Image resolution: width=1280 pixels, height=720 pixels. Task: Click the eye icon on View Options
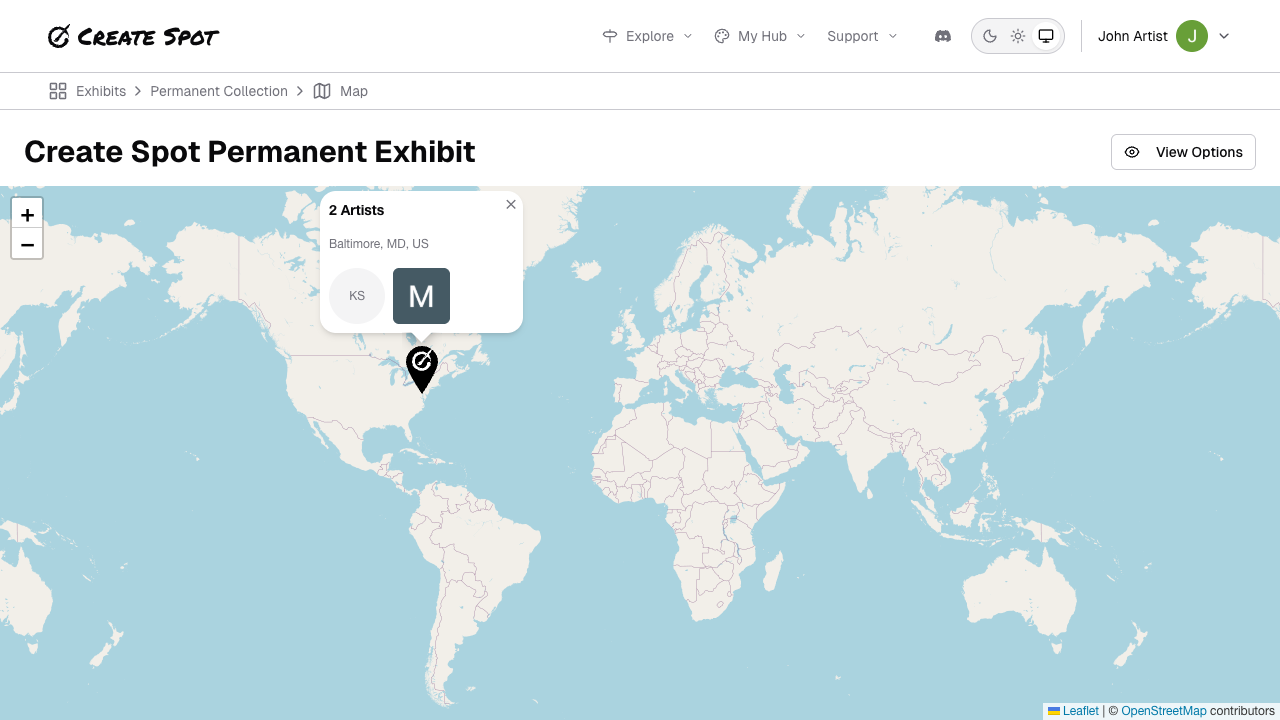[1132, 152]
